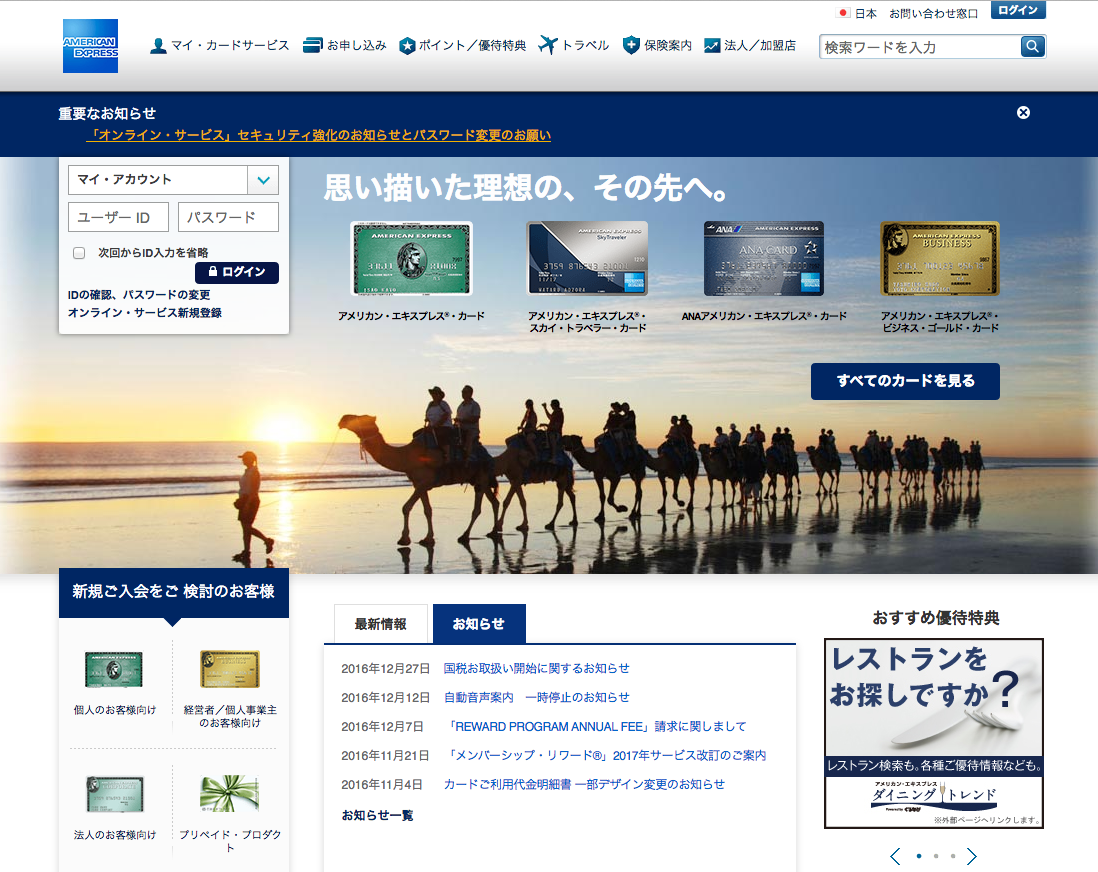Click the star icon beside ポイント／優待特典
Screen dimensions: 1098x872
point(407,46)
